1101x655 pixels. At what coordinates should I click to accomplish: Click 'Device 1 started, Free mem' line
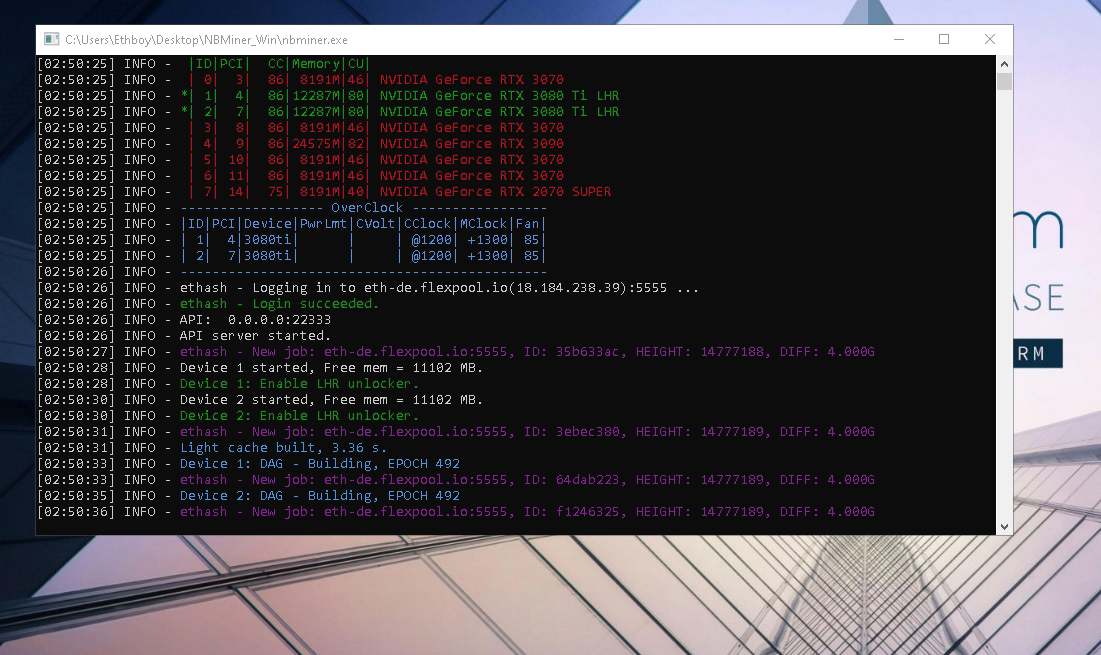click(331, 367)
